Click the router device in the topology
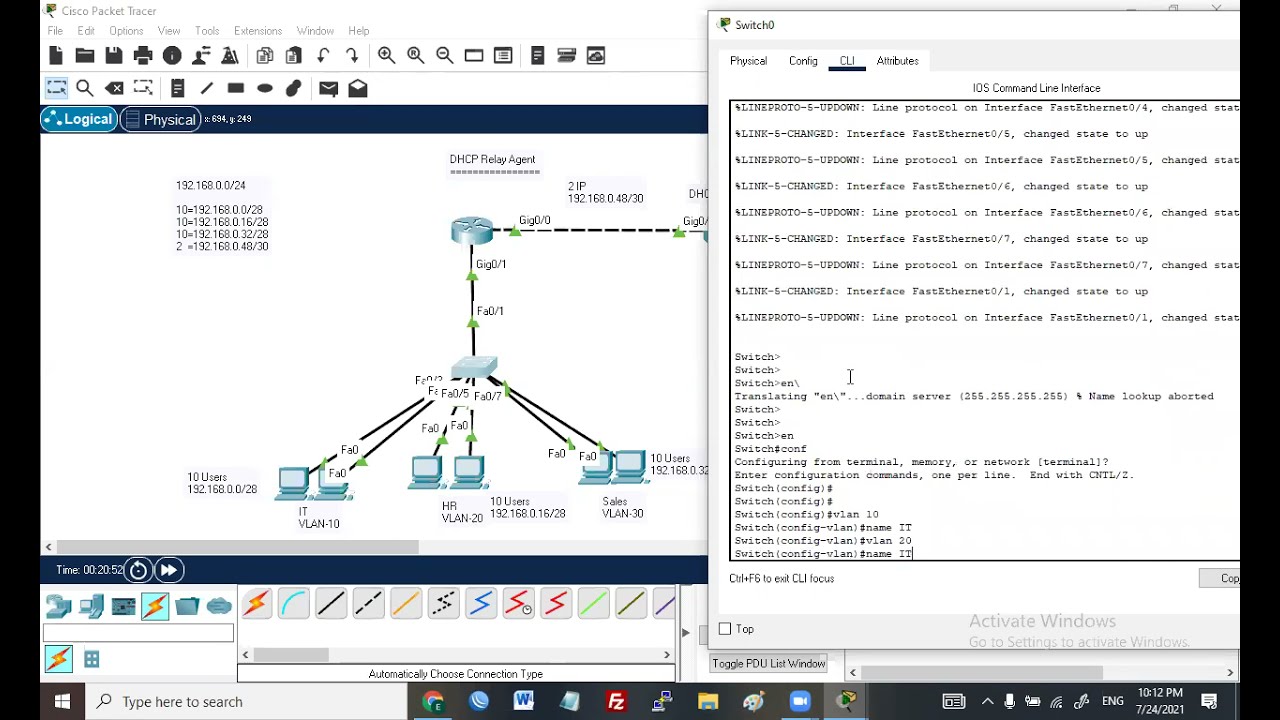This screenshot has height=720, width=1280. (471, 230)
